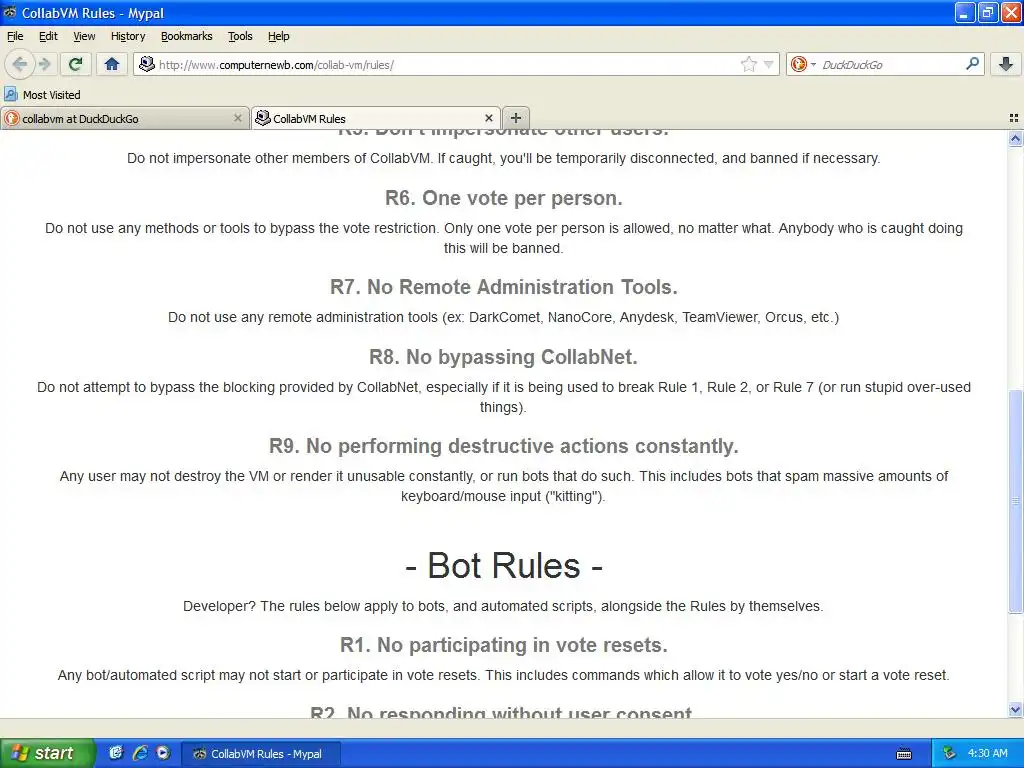The height and width of the screenshot is (768, 1024).
Task: Click the R1. No participating in vote resets heading
Action: coord(504,645)
